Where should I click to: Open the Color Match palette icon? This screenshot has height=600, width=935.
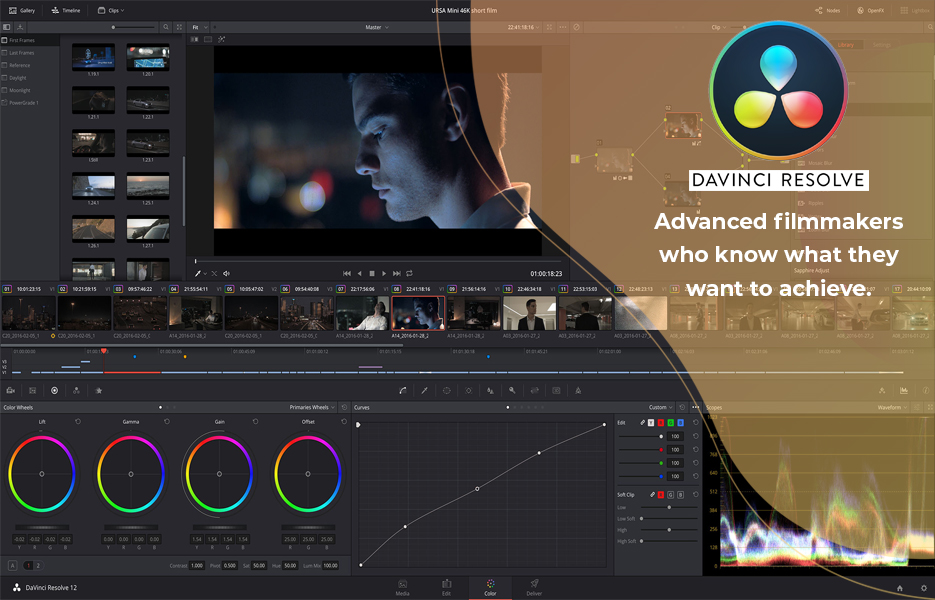[32, 391]
